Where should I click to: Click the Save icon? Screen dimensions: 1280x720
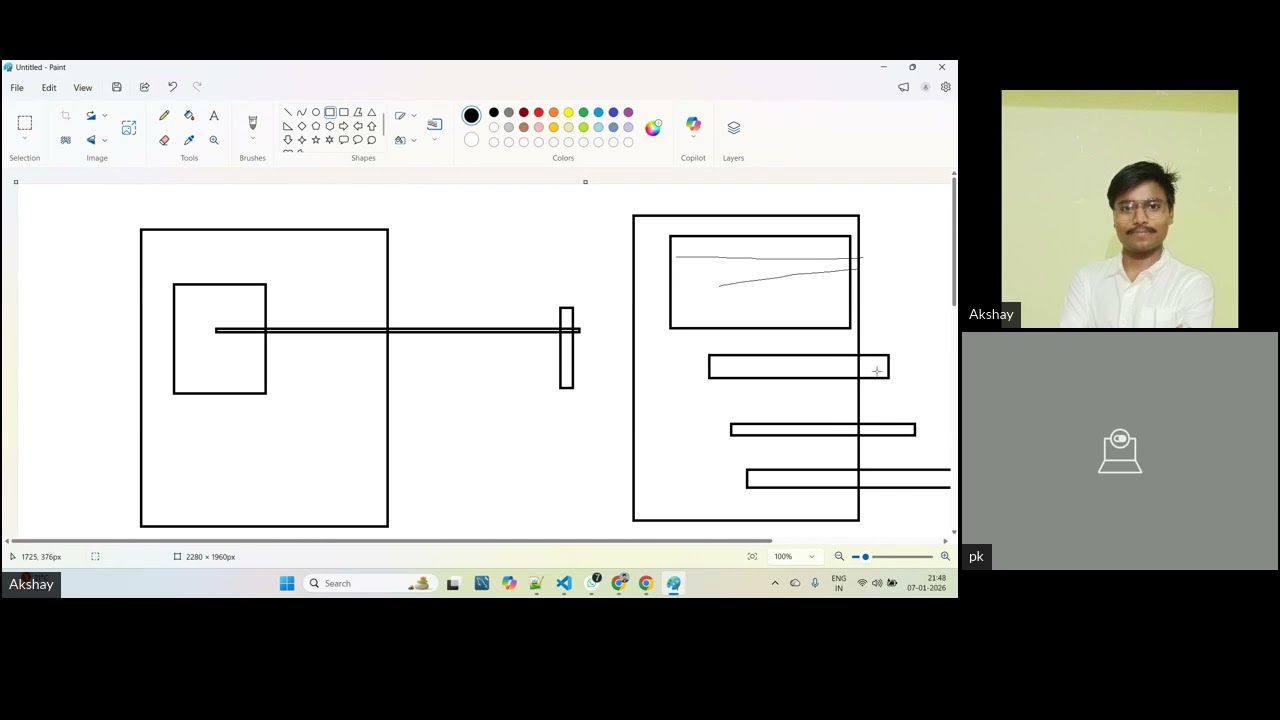[117, 88]
